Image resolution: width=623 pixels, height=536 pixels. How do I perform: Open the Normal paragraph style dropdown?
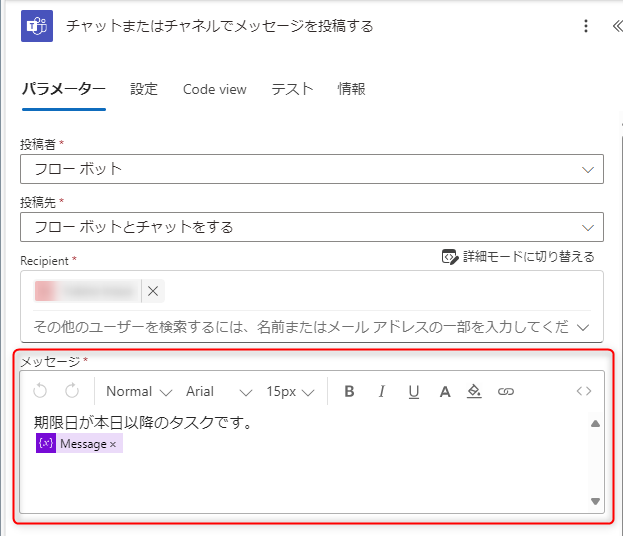coord(139,392)
